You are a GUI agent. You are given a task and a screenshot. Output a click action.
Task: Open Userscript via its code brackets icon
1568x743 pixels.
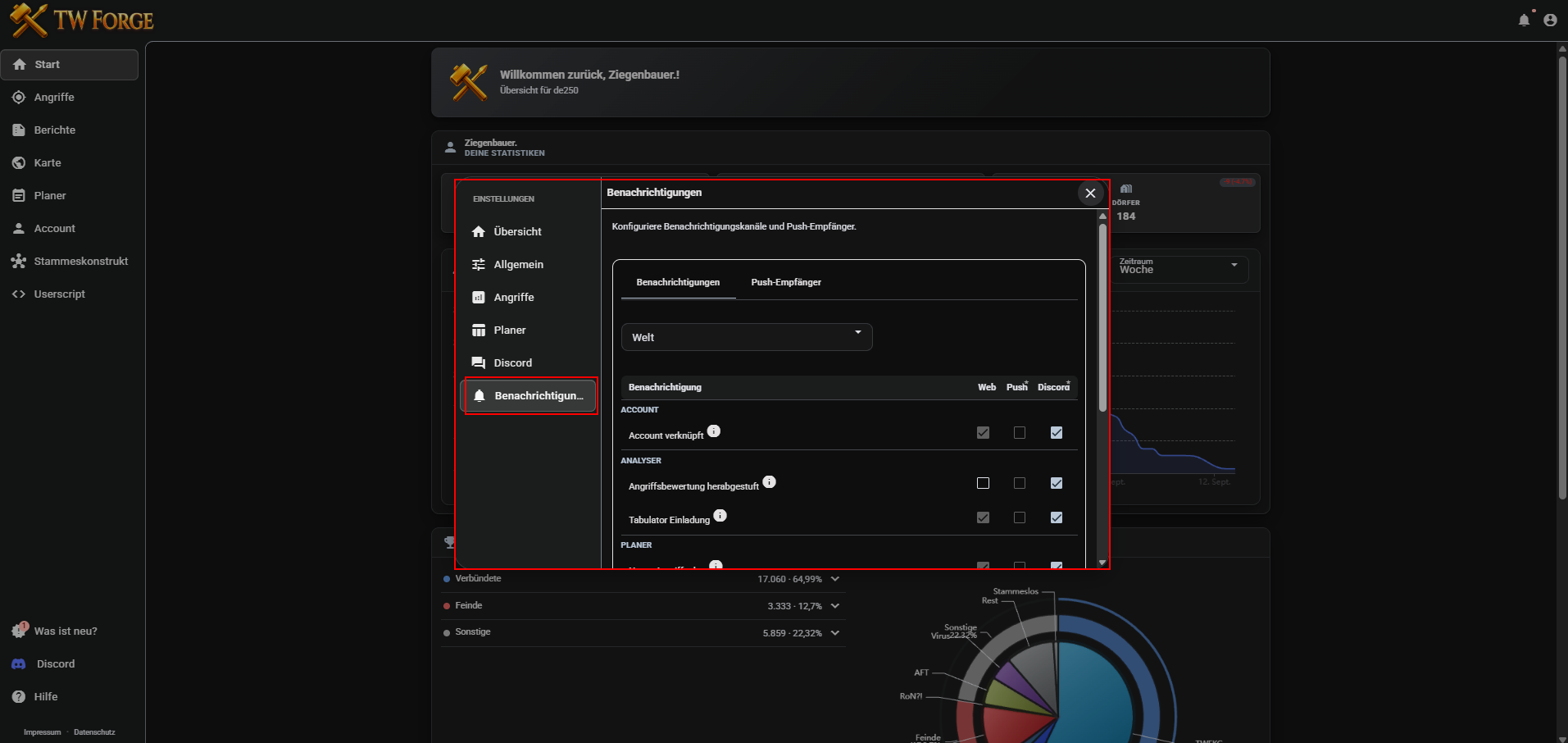click(x=19, y=294)
